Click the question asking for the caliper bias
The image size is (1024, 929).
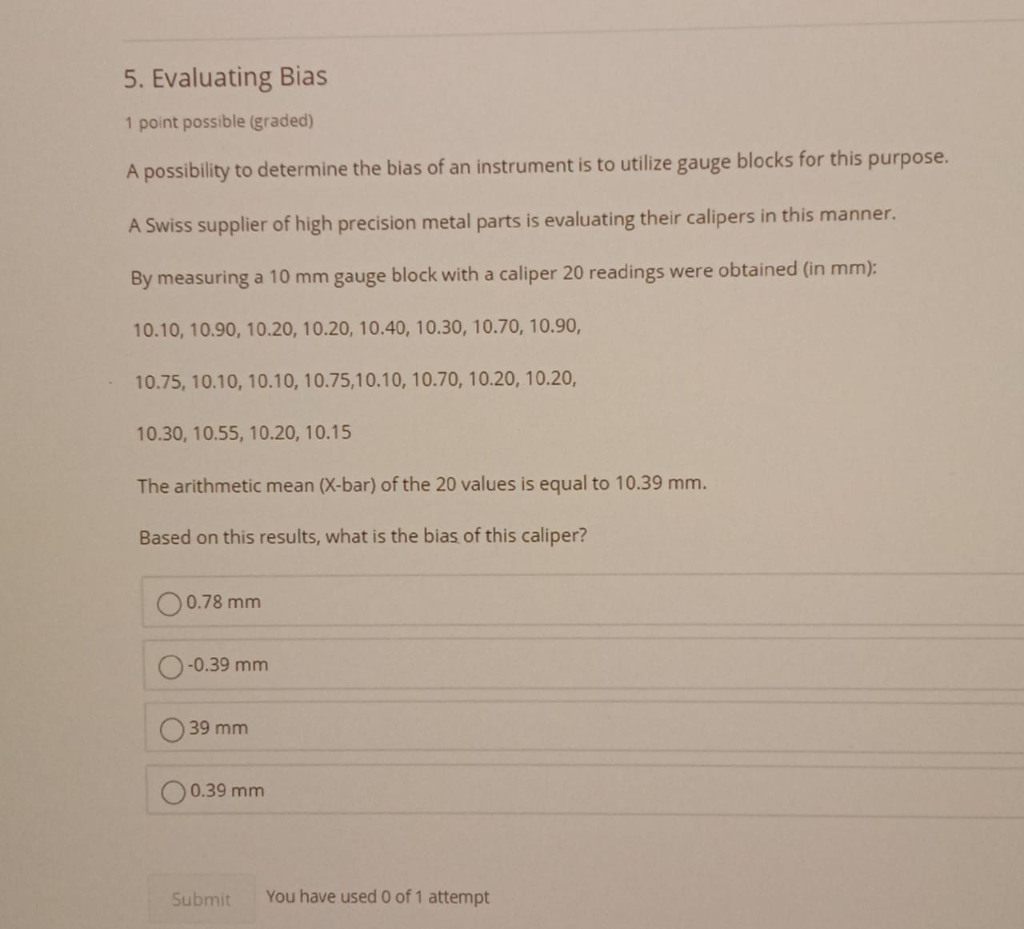click(362, 535)
